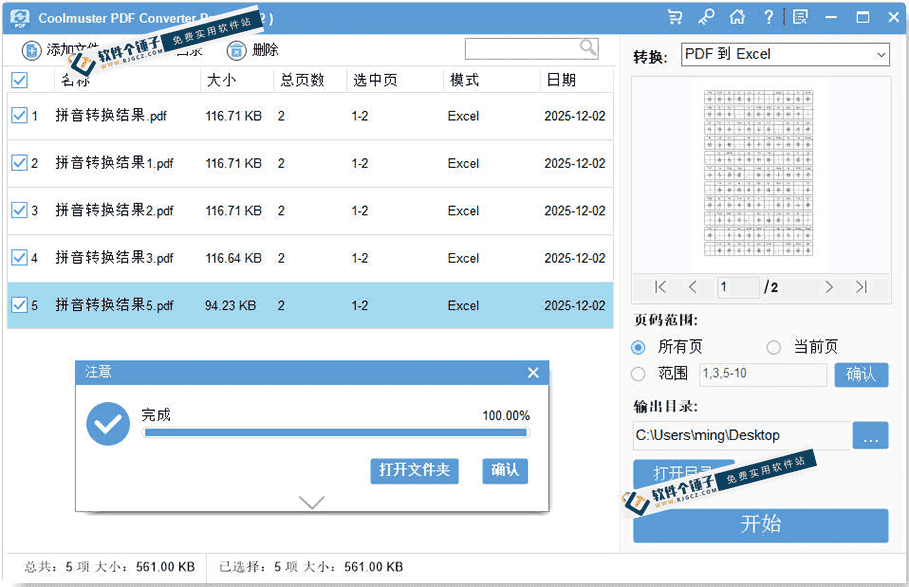Toggle the select-all header checkbox
The height and width of the screenshot is (587, 909).
coord(19,80)
